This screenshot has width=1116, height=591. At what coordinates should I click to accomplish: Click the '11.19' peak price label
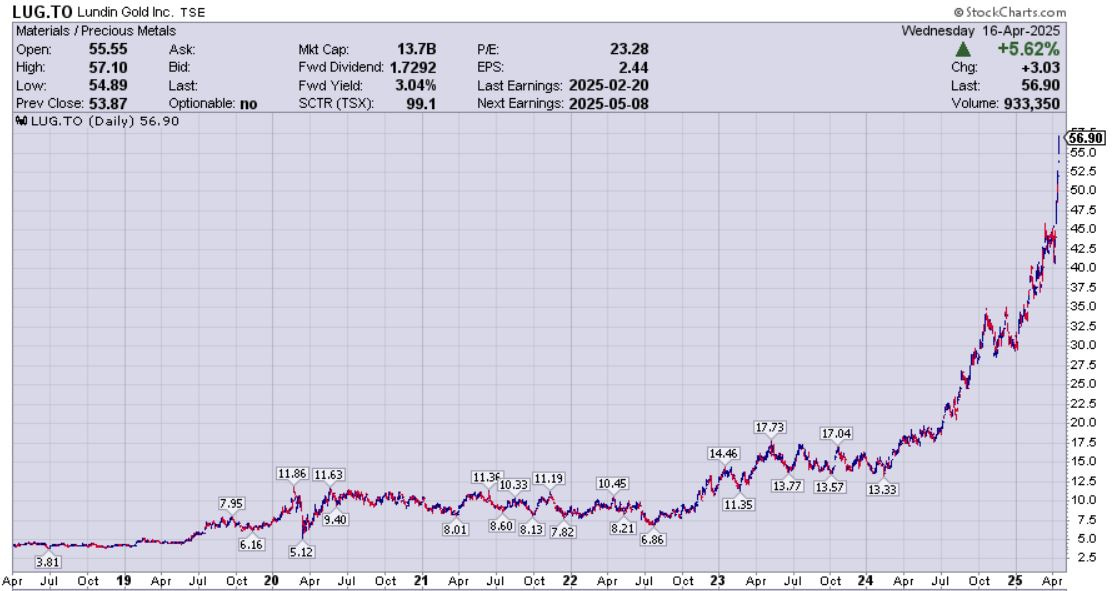tap(549, 478)
